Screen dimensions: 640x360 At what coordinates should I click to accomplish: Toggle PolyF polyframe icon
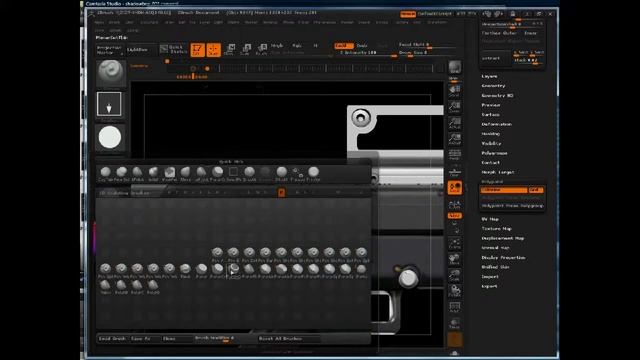[x=455, y=307]
